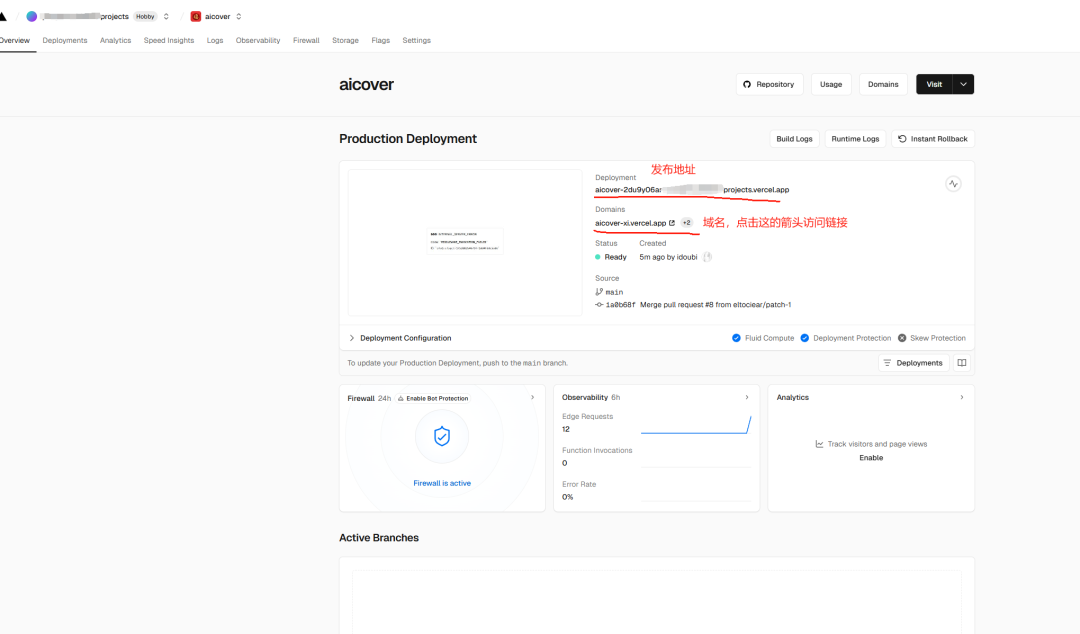Click the Instant Rollback button

tap(932, 139)
